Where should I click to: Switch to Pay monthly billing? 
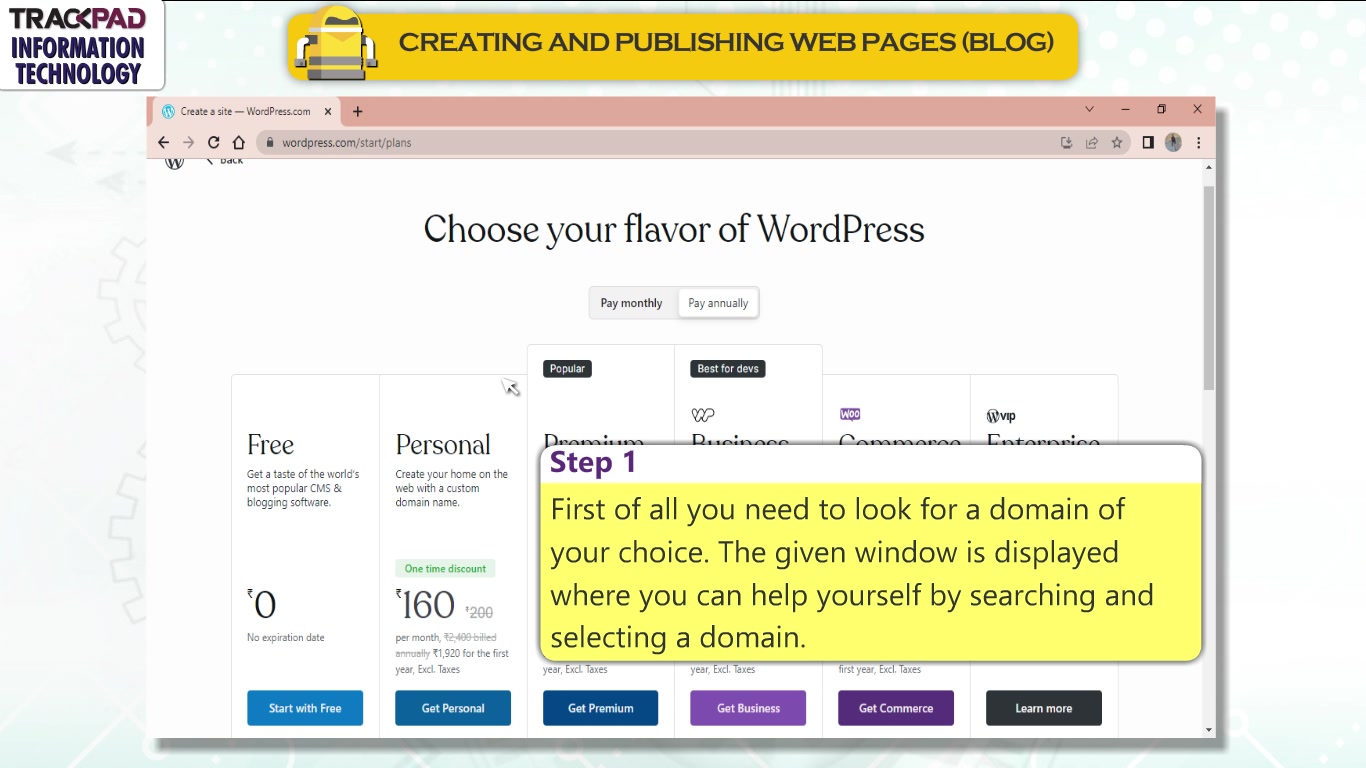pyautogui.click(x=631, y=303)
